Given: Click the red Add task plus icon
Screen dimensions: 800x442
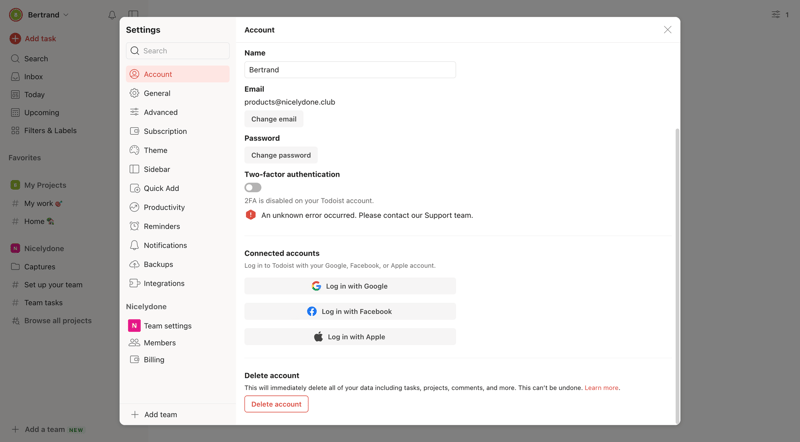Looking at the screenshot, I should pyautogui.click(x=15, y=38).
